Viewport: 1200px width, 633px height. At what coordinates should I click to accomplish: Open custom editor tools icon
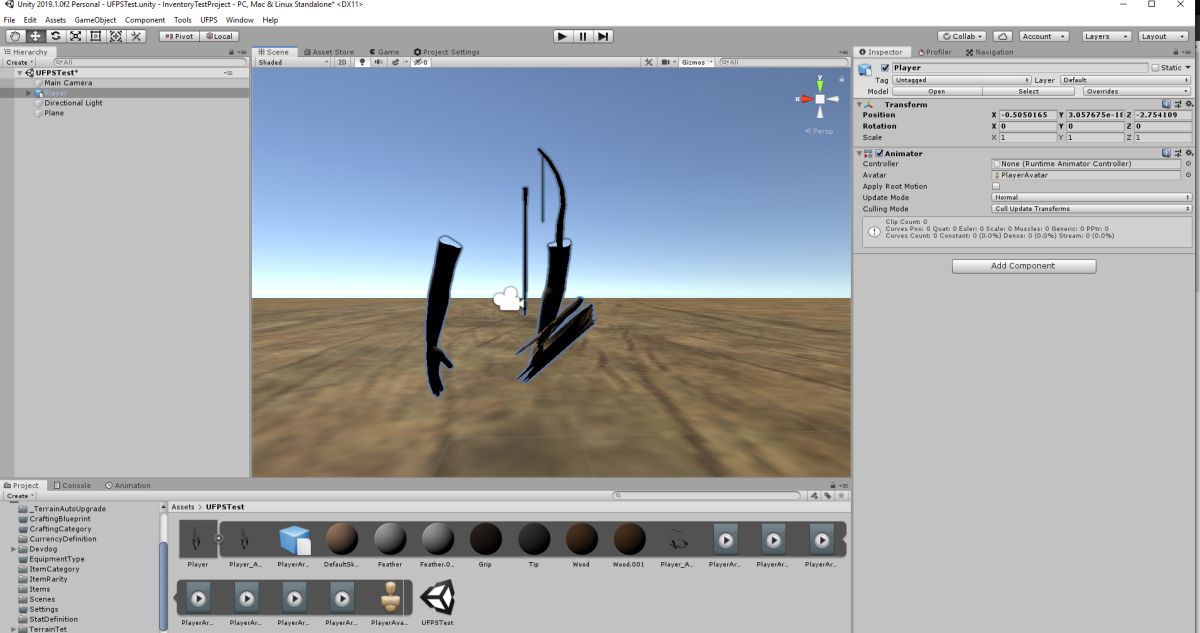pos(136,36)
